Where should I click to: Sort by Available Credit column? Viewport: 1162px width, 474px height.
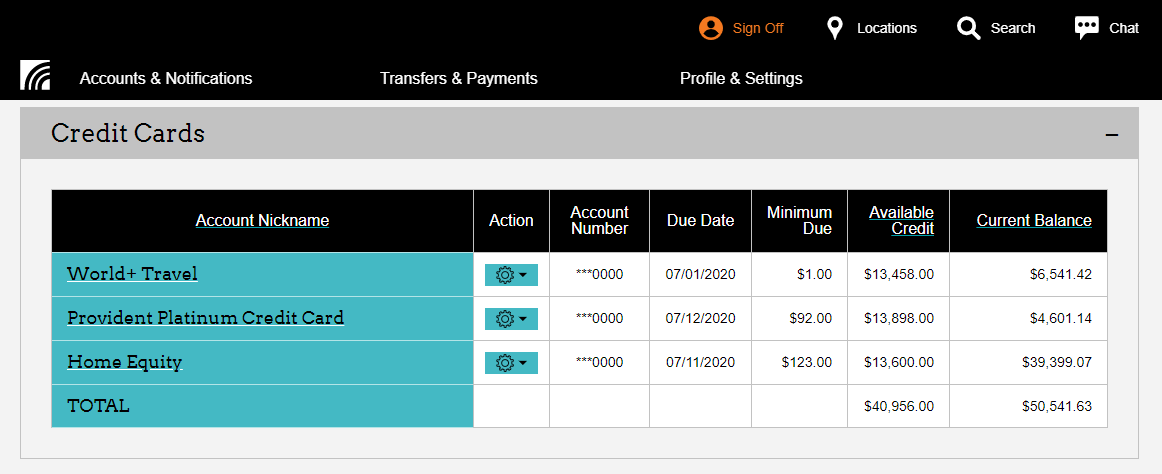point(901,220)
